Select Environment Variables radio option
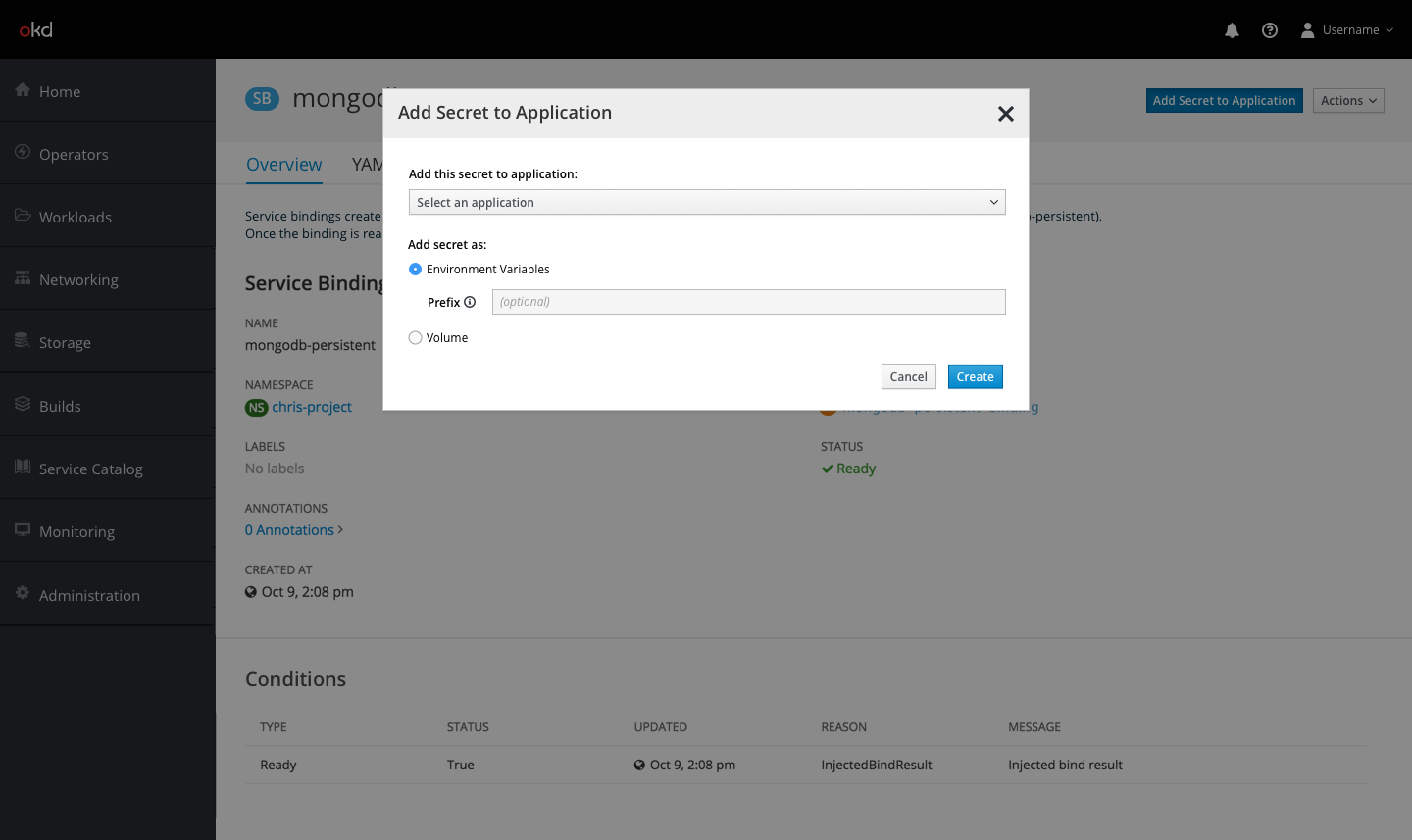This screenshot has height=840, width=1412. coord(415,270)
